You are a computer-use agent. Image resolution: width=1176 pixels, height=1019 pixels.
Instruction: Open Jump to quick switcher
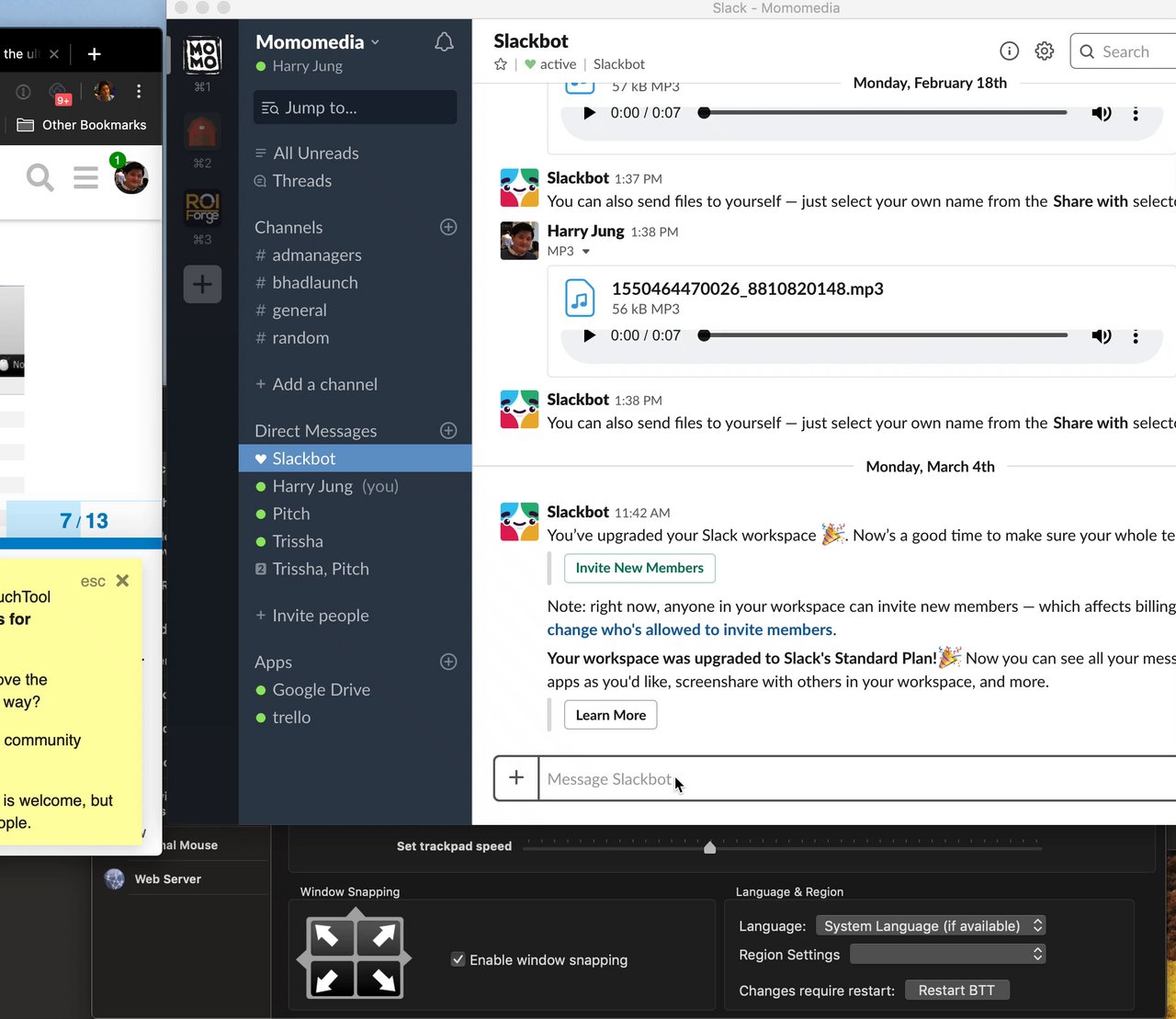(355, 108)
